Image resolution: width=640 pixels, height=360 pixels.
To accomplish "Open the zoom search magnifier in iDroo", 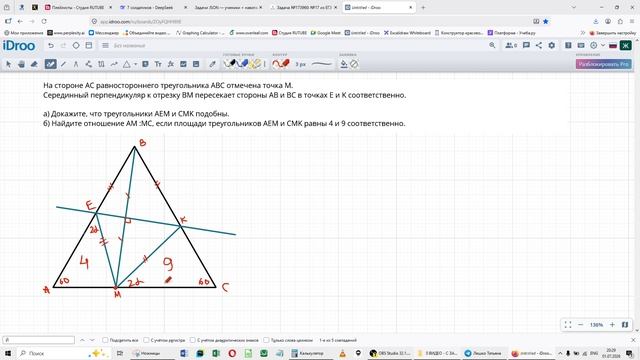I will pyautogui.click(x=492, y=46).
